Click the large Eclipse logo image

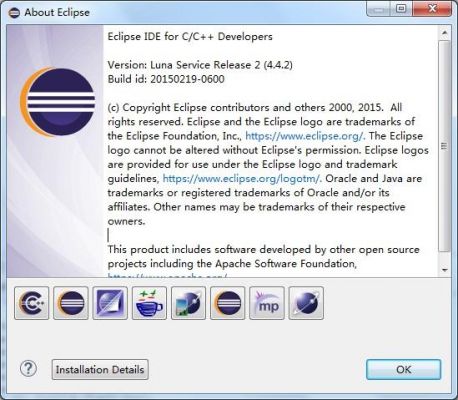point(57,102)
